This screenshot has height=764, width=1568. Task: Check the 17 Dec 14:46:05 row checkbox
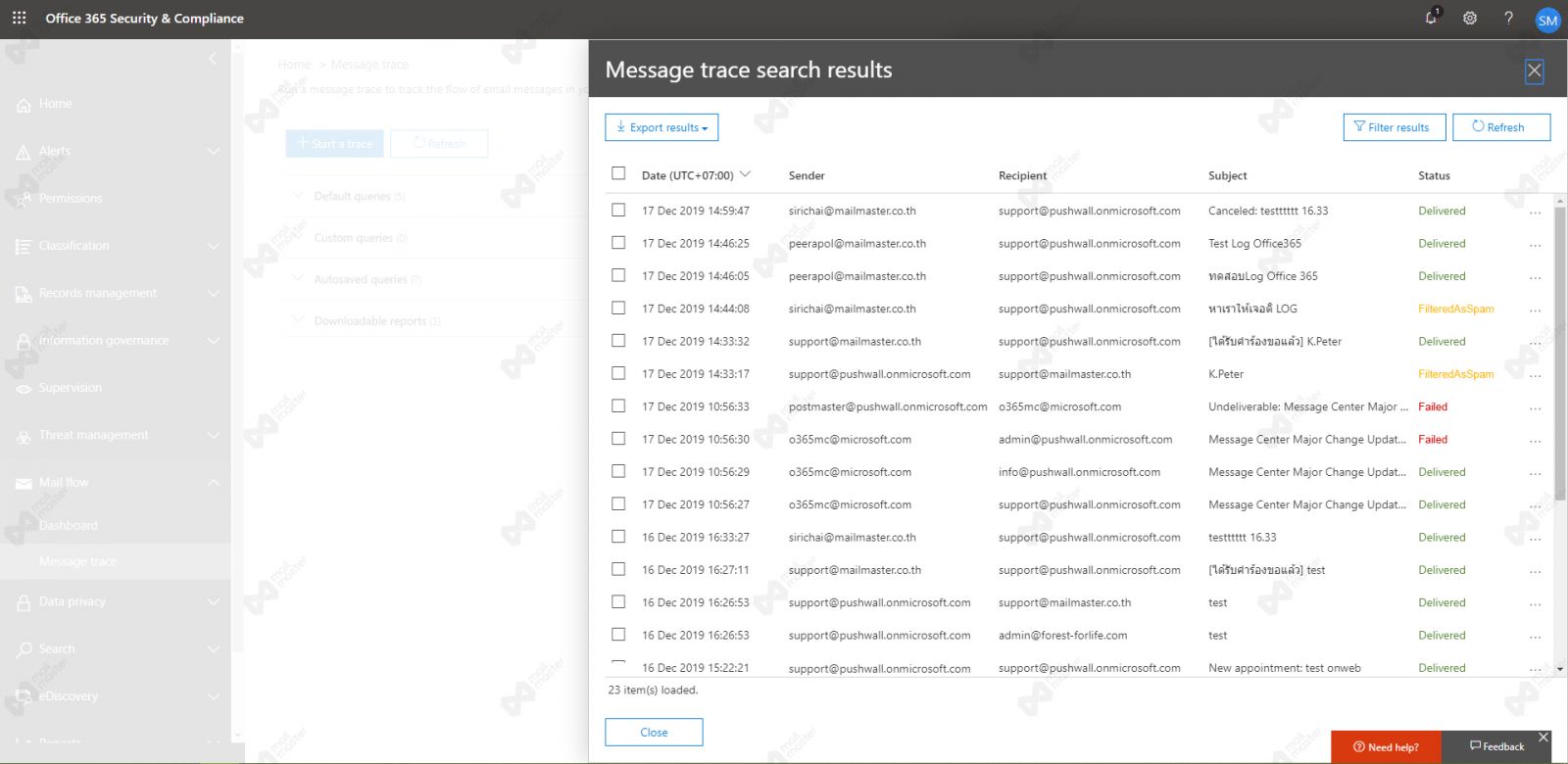tap(618, 275)
